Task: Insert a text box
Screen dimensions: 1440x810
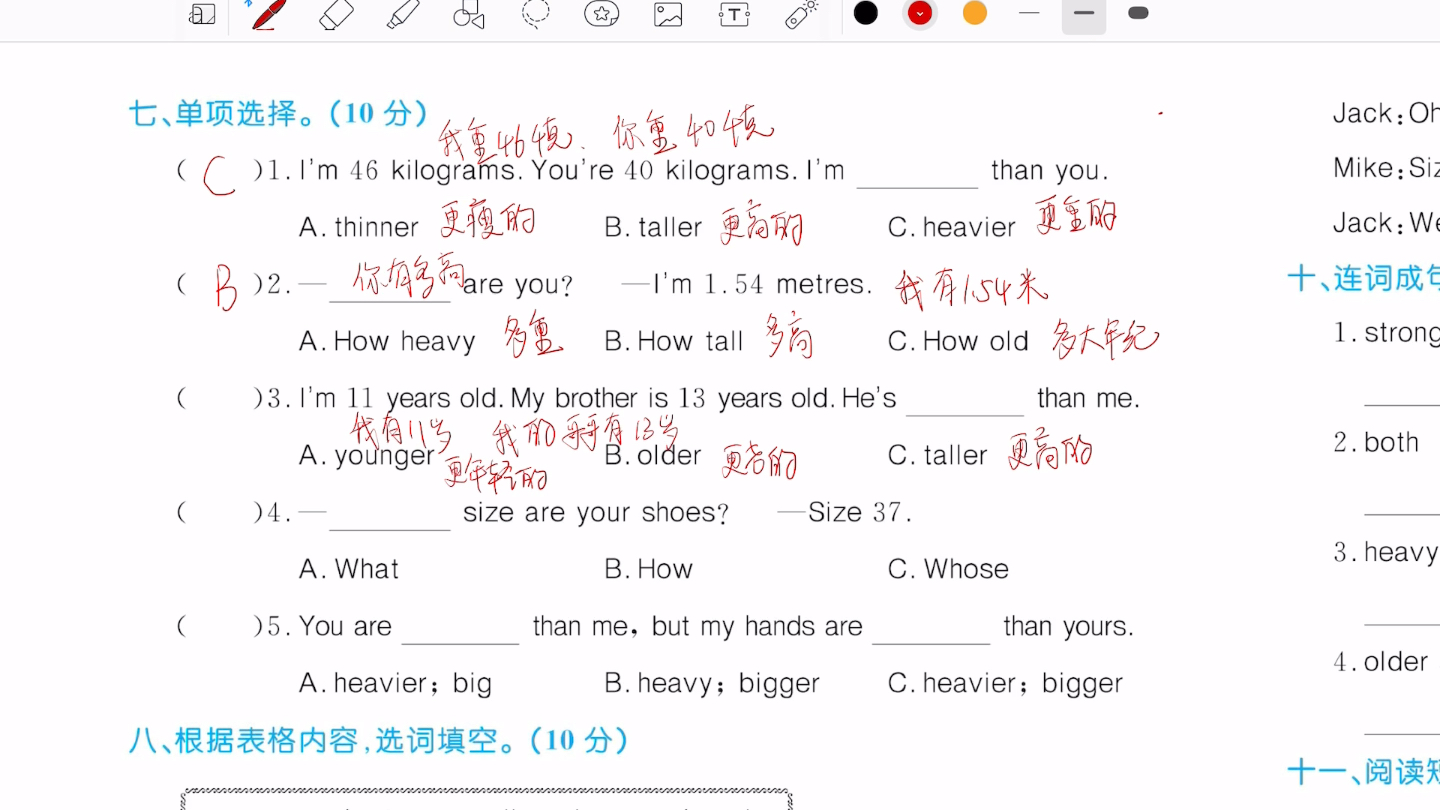Action: (x=733, y=14)
